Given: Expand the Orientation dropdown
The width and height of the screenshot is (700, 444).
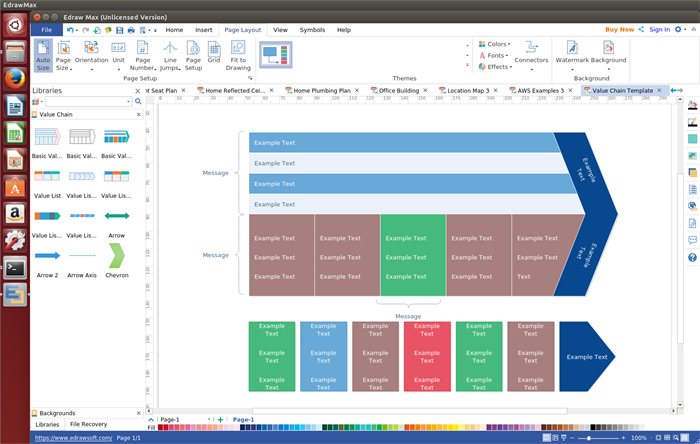Looking at the screenshot, I should tap(91, 55).
